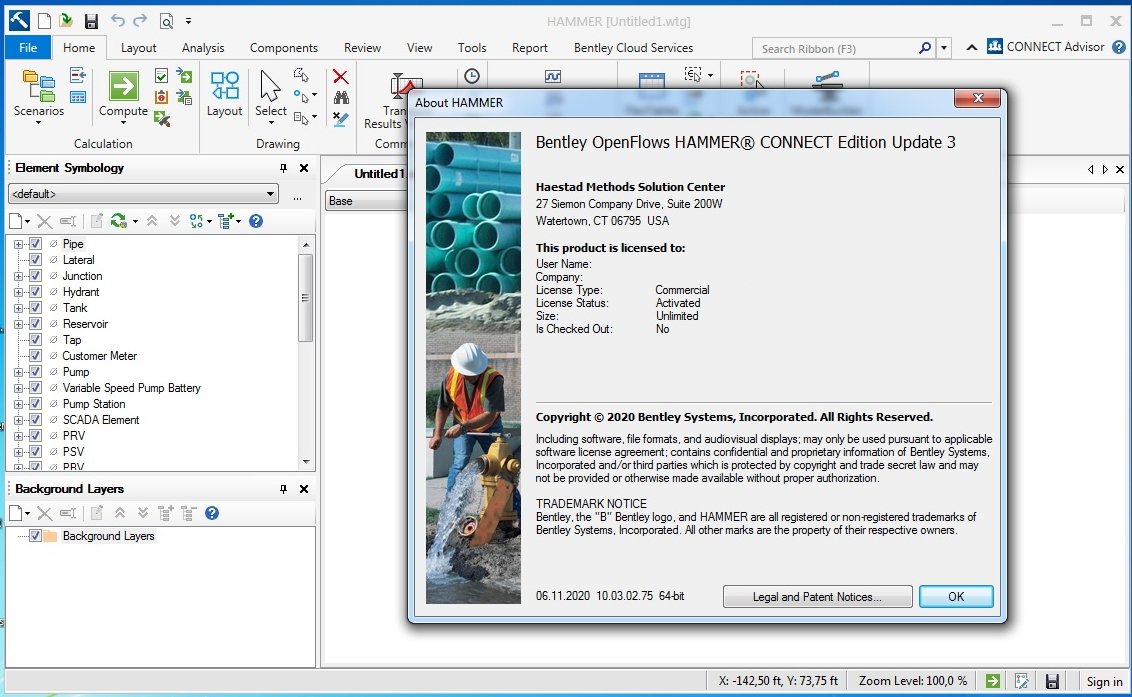Image resolution: width=1132 pixels, height=697 pixels.
Task: Open the New dropdown arrow in Element Symbology toolbar
Action: tap(27, 221)
